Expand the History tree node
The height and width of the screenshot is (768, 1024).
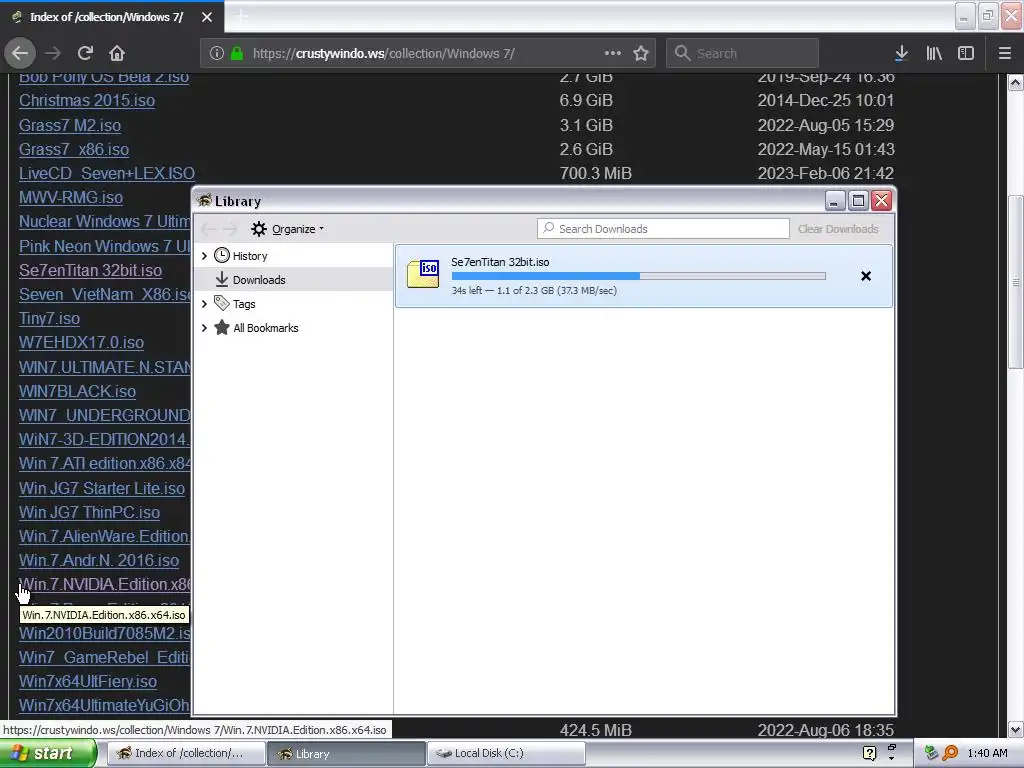204,255
